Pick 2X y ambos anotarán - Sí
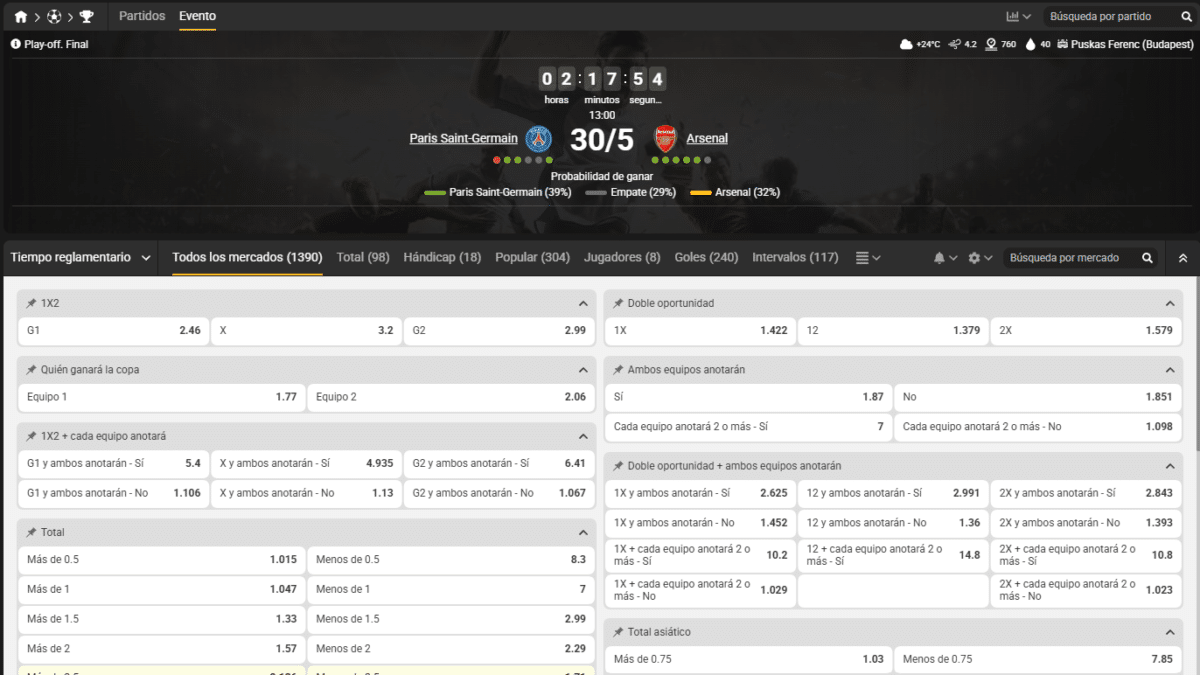The height and width of the screenshot is (675, 1200). (x=1086, y=494)
